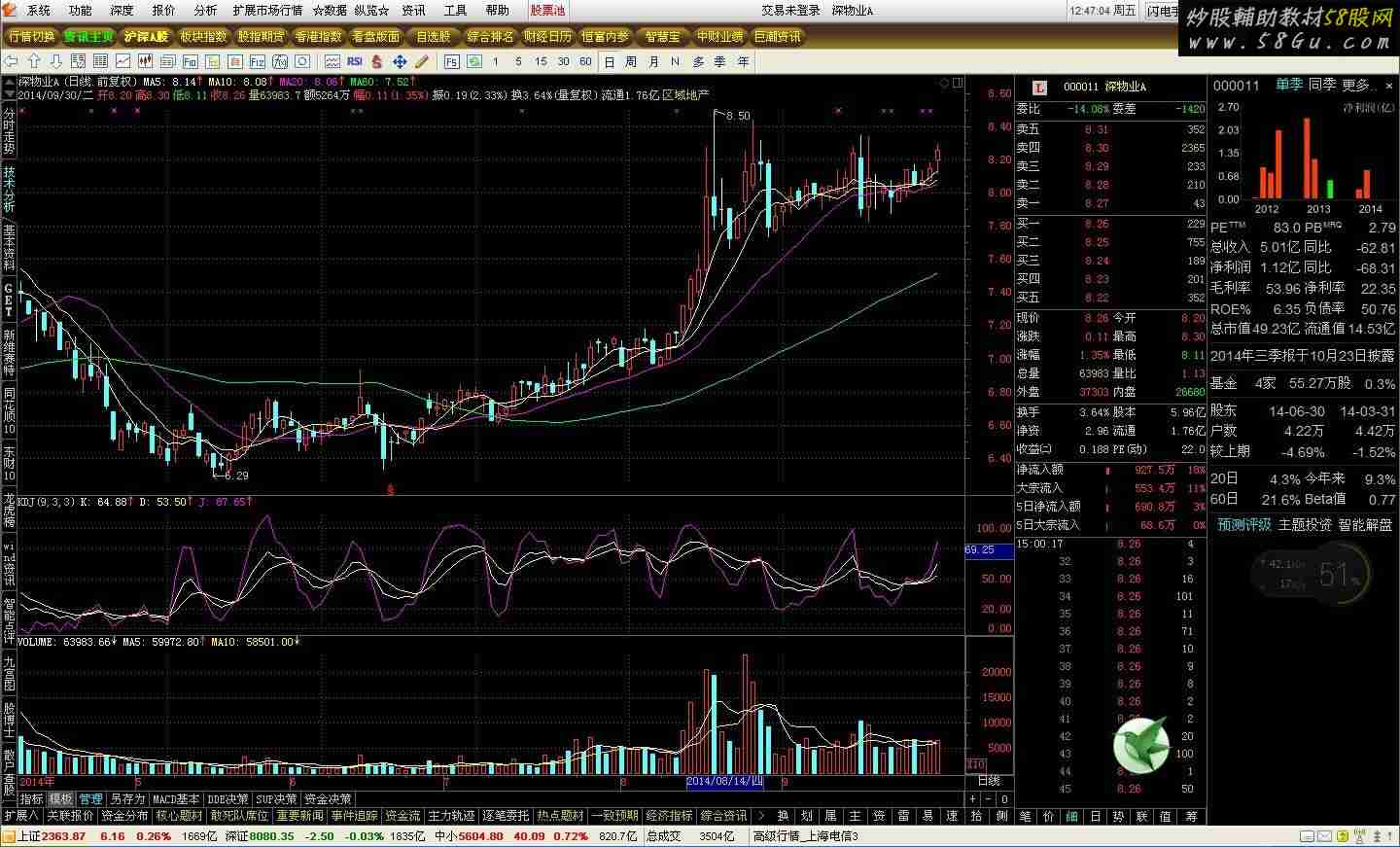The height and width of the screenshot is (847, 1400).
Task: Click the back arrow toolbar icon
Action: [x=12, y=61]
